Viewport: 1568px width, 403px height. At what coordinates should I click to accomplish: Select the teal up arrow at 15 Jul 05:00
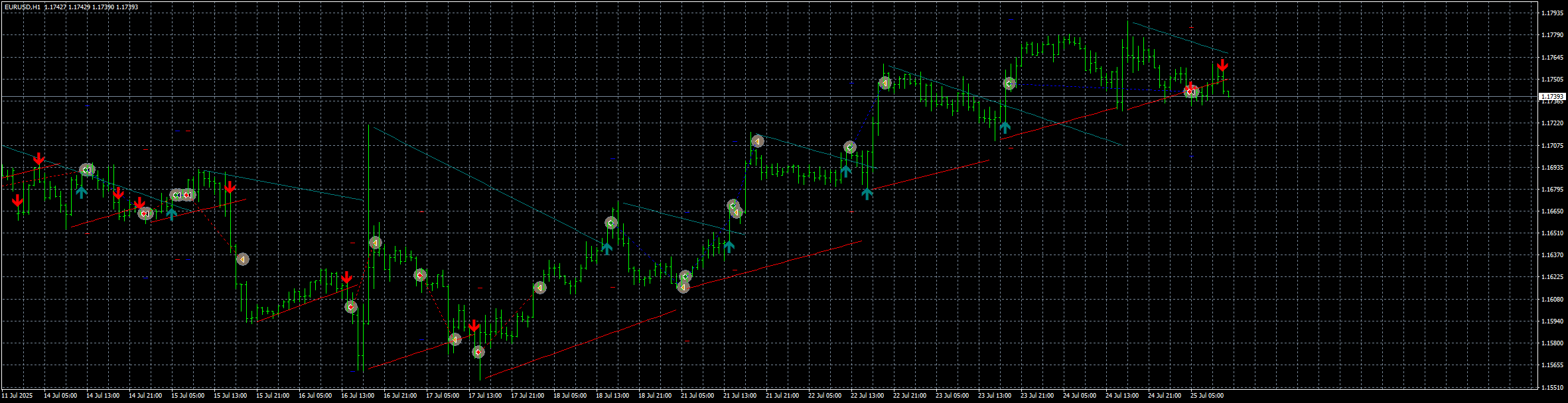coord(172,213)
